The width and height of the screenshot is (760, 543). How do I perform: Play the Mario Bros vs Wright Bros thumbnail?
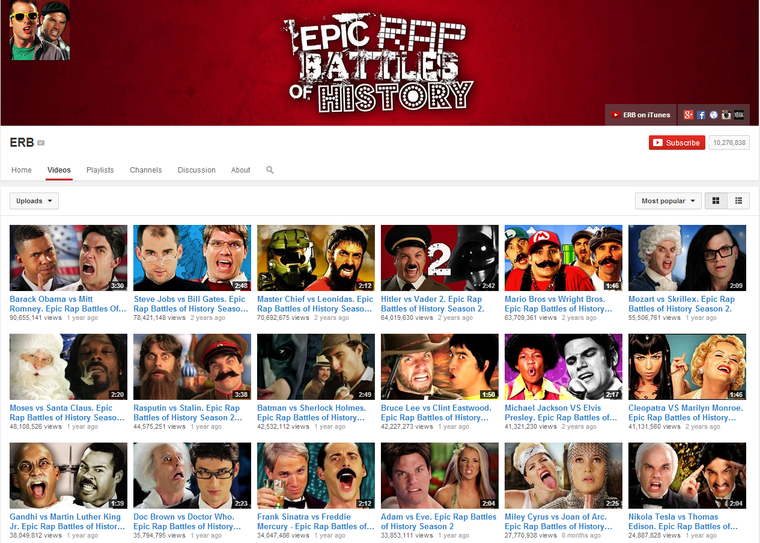[x=563, y=258]
